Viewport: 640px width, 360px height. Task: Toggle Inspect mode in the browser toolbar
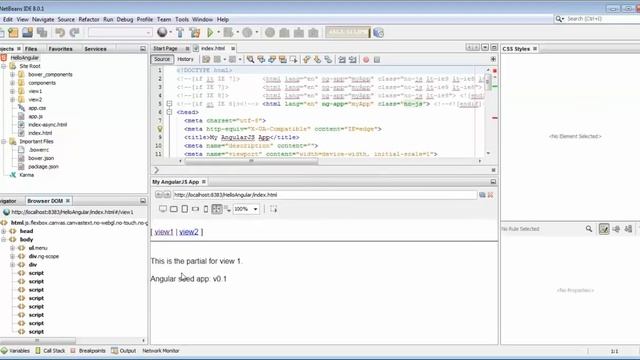click(x=273, y=209)
